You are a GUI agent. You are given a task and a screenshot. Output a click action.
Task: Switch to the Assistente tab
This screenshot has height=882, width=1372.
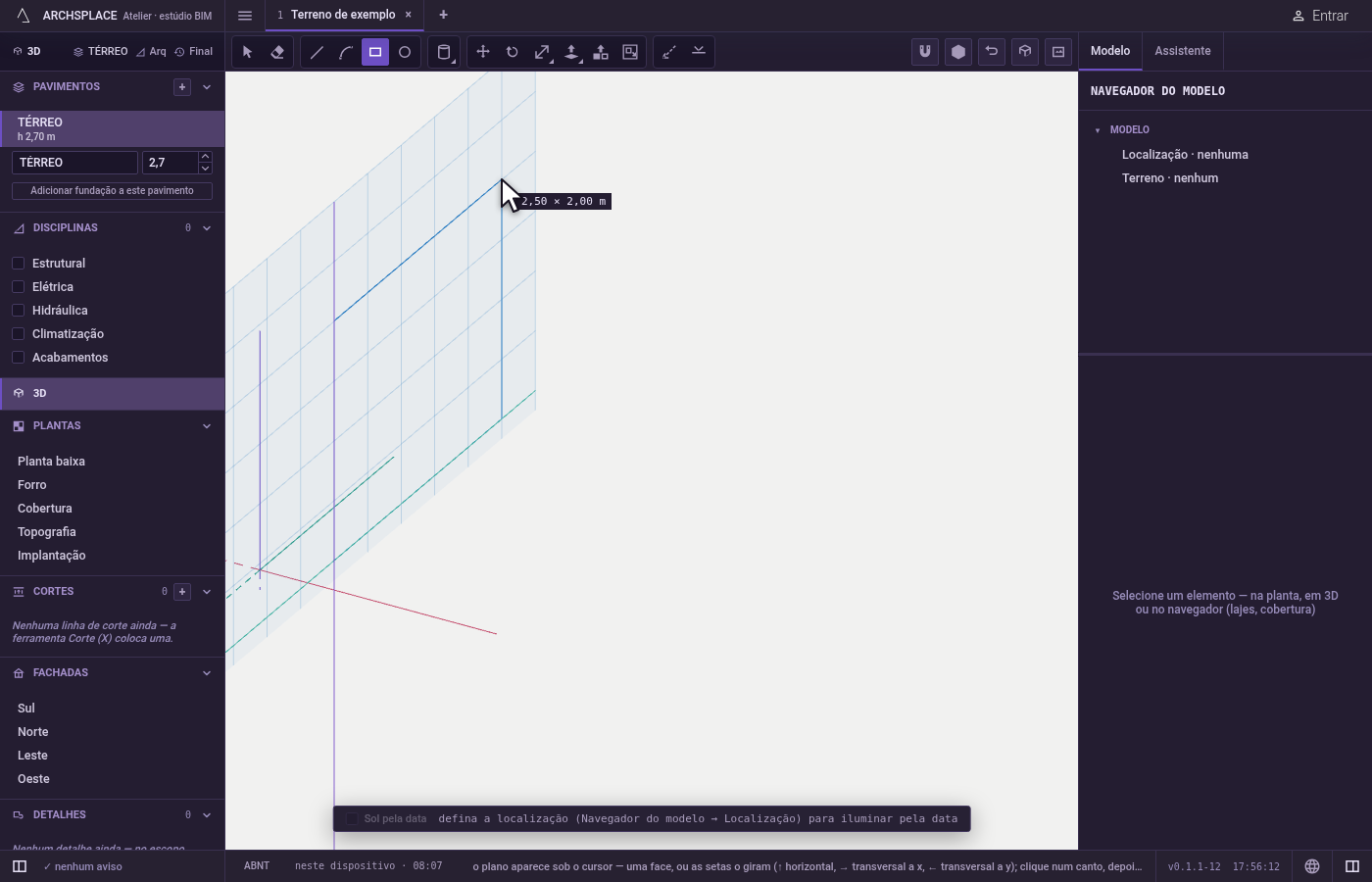tap(1183, 51)
